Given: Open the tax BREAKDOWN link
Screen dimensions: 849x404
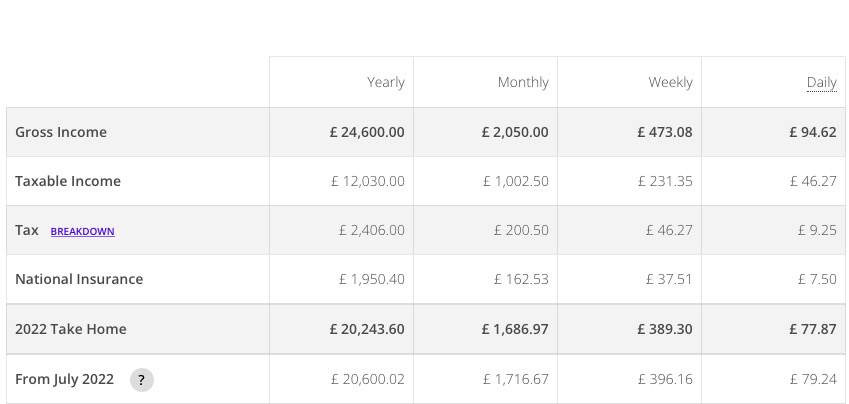Looking at the screenshot, I should [x=82, y=231].
